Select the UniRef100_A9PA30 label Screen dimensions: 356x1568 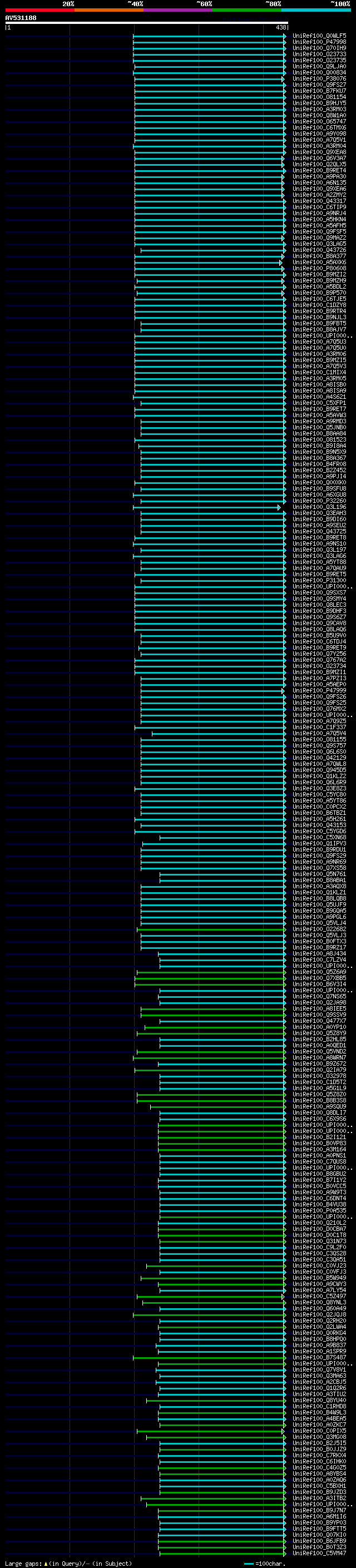point(319,176)
